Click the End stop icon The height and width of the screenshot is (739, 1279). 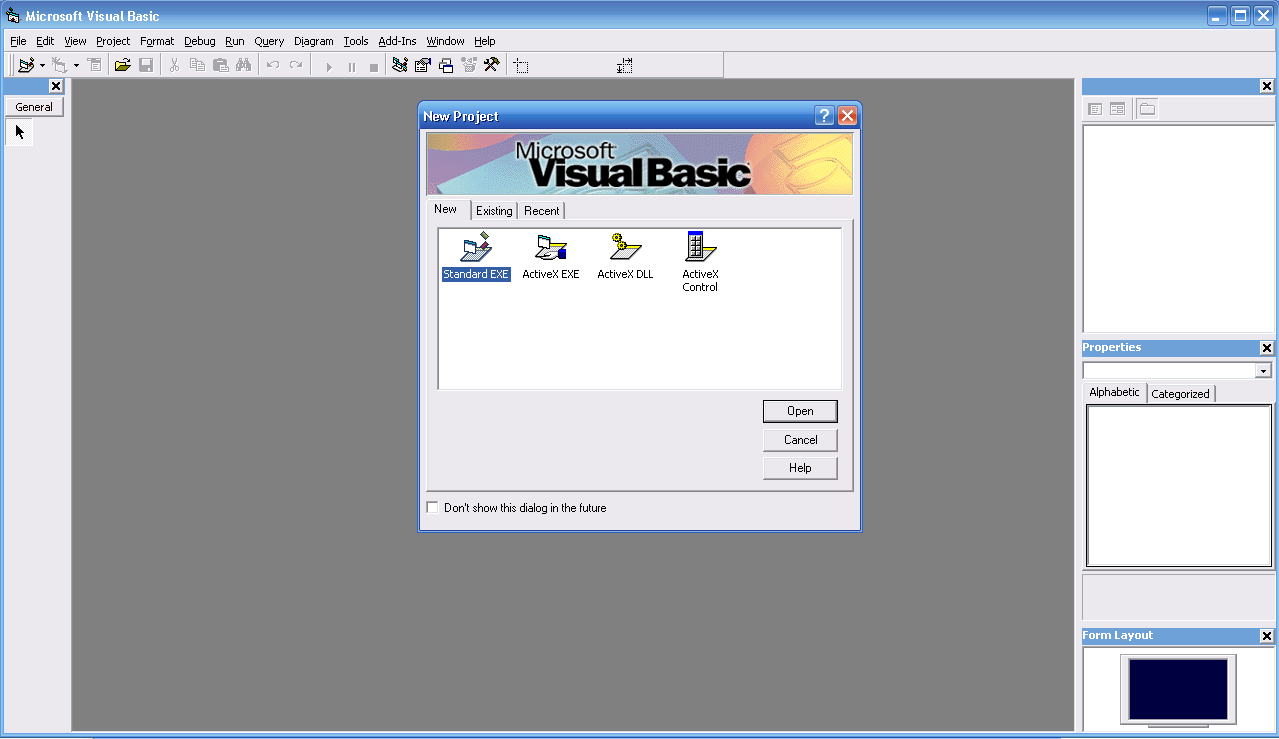[374, 66]
